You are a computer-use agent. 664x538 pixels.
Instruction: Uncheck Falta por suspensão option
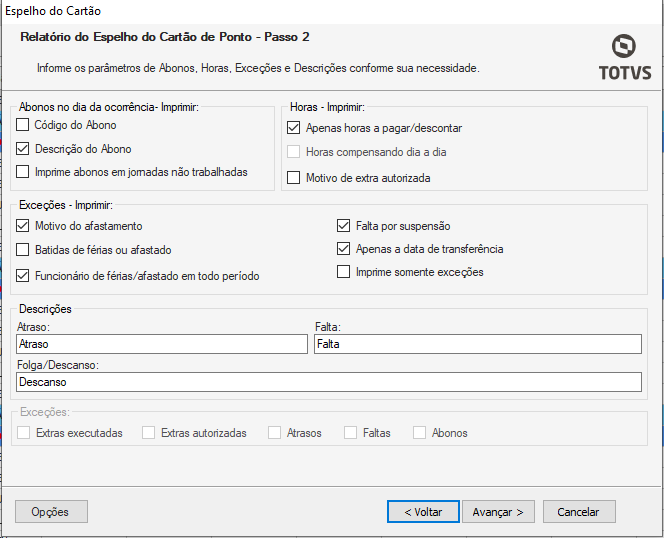coord(344,226)
